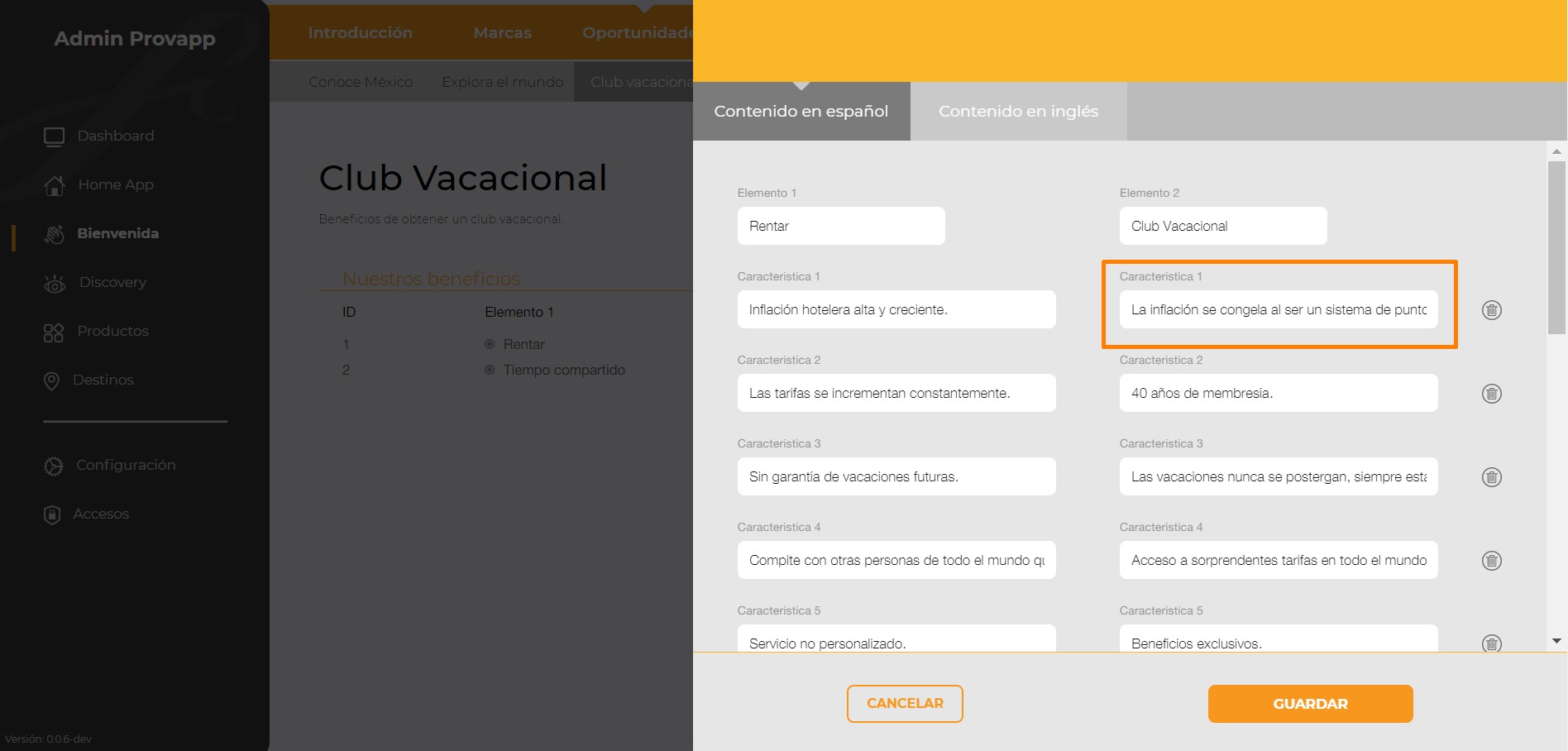Go to Discovery in sidebar
Image resolution: width=1568 pixels, height=751 pixels.
[112, 282]
